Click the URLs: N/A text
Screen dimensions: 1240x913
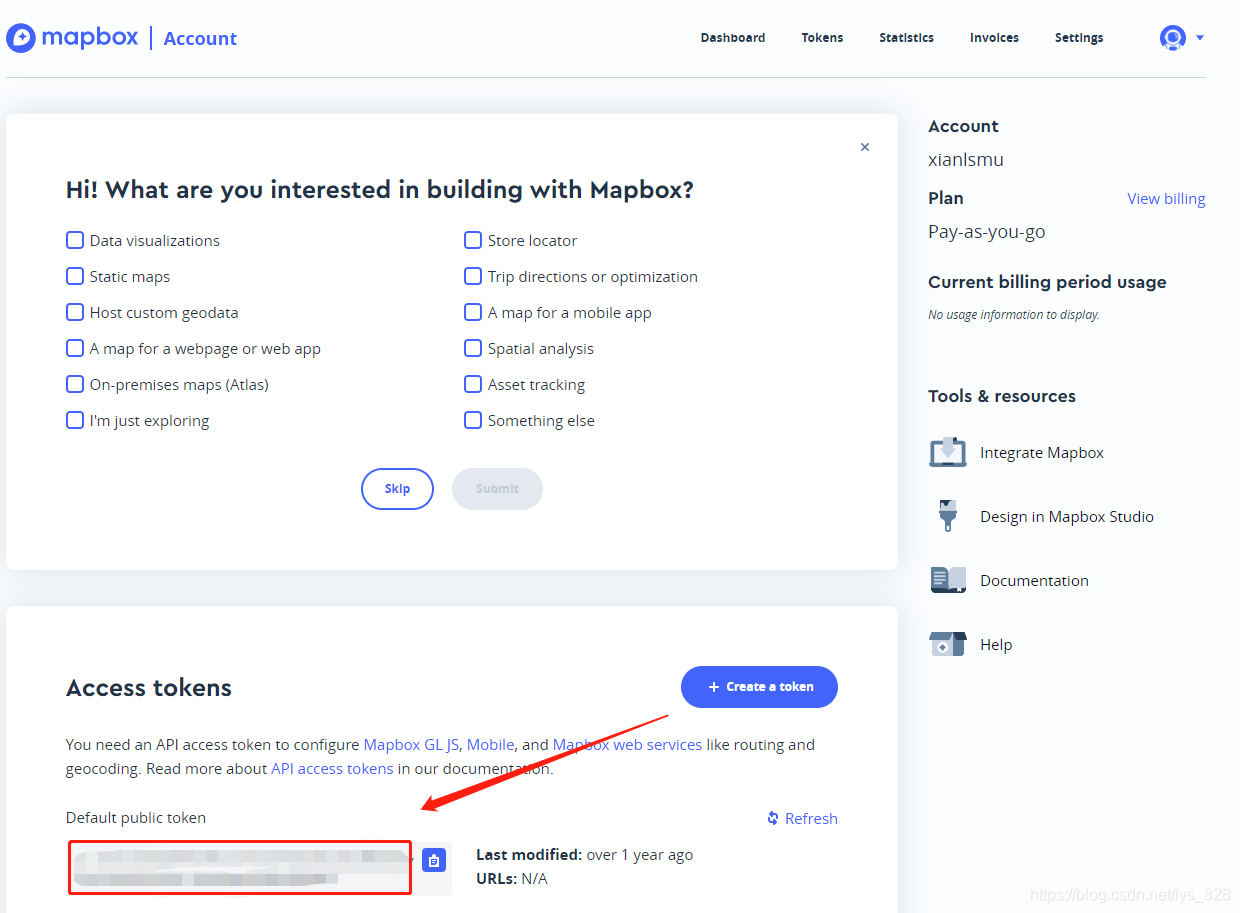coord(512,878)
